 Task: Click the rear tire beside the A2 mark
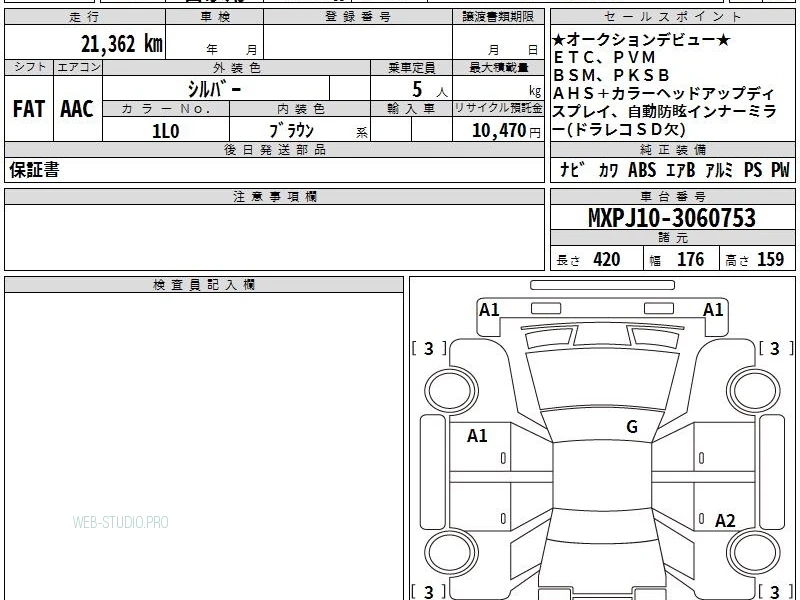(753, 552)
